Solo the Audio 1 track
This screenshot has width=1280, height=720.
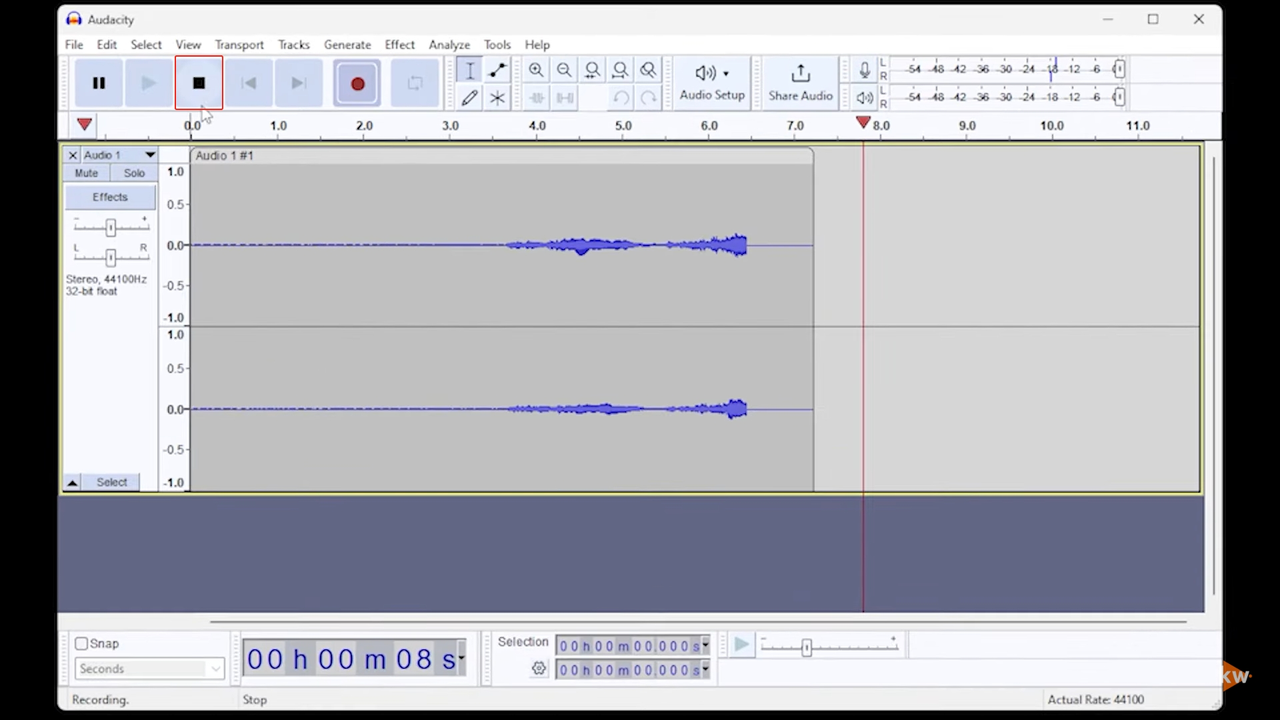(x=134, y=173)
